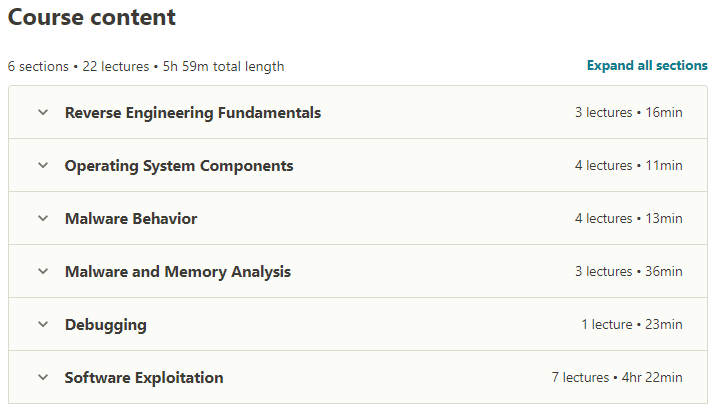The width and height of the screenshot is (717, 412).
Task: Click the '7 lectures • 4hr 22min' label
Action: (x=616, y=378)
